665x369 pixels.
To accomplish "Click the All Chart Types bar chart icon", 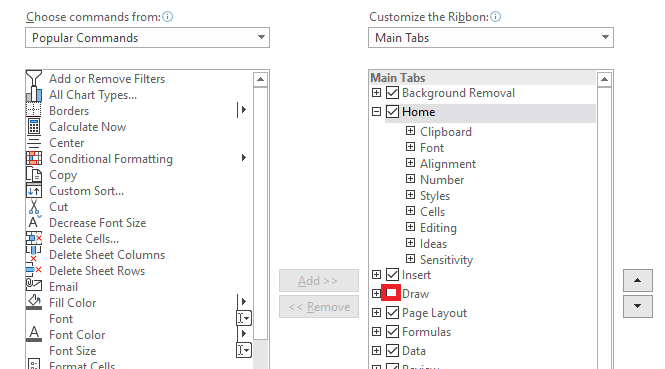I will click(x=34, y=95).
